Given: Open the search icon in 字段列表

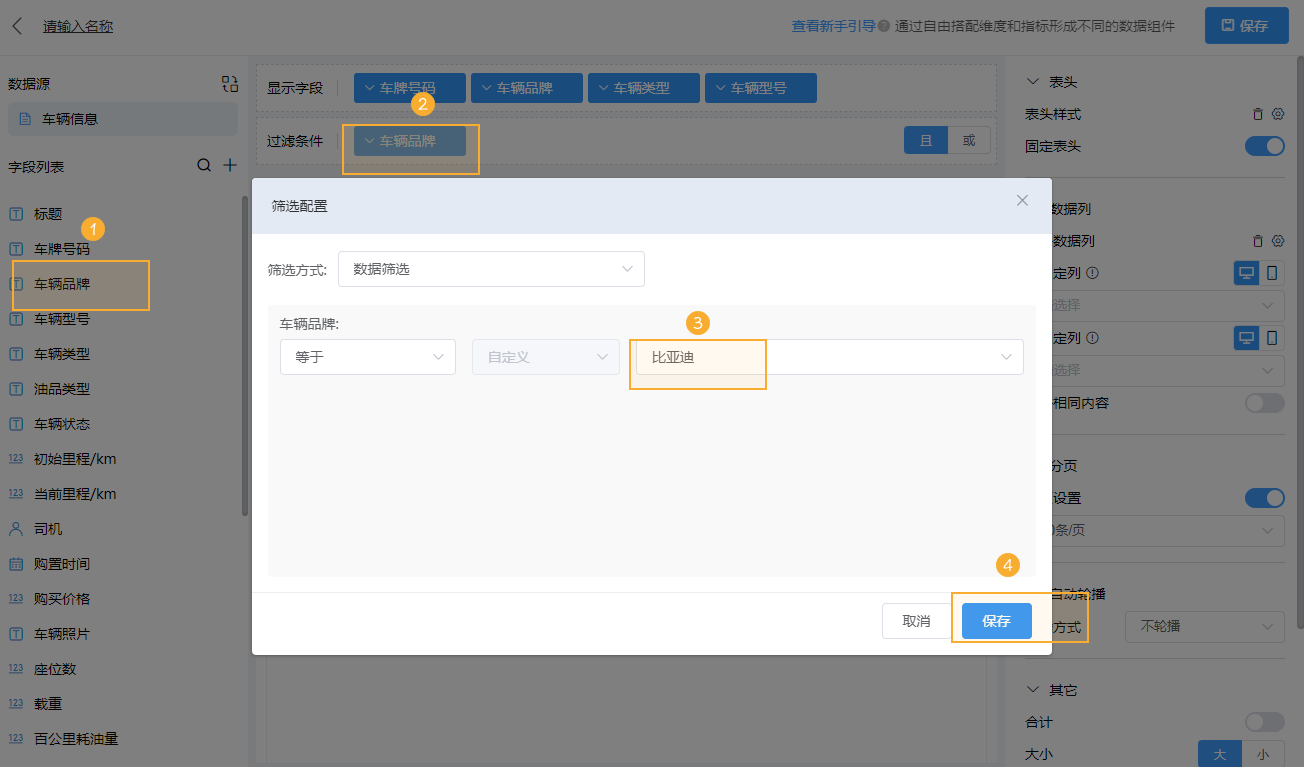Looking at the screenshot, I should 204,164.
